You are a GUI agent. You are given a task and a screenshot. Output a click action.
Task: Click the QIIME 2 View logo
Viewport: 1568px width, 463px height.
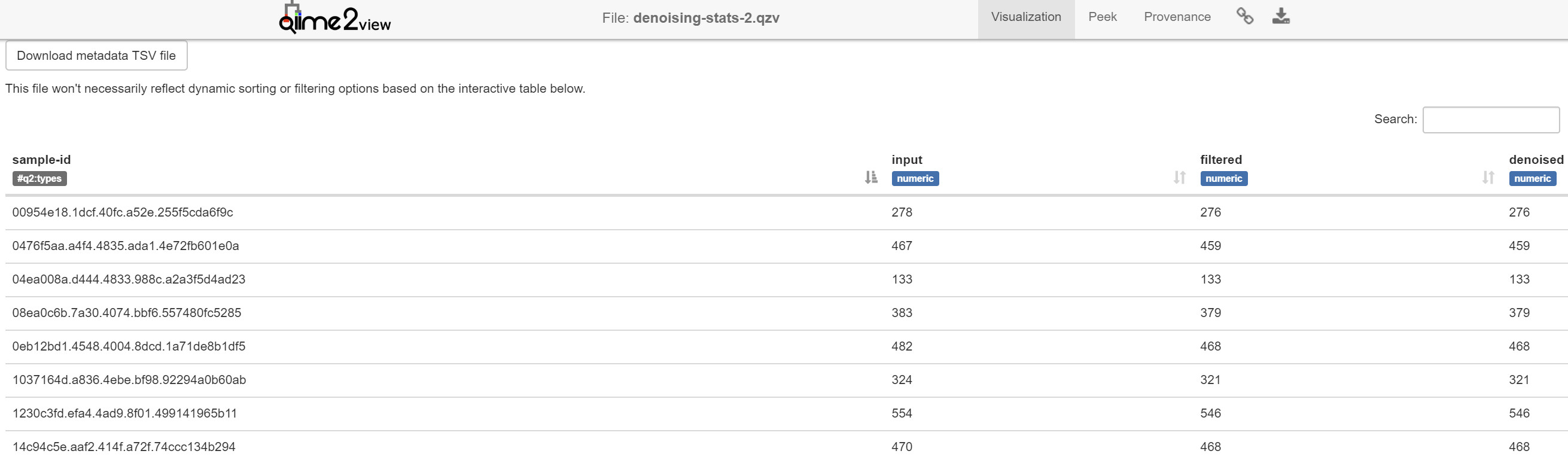tap(335, 19)
